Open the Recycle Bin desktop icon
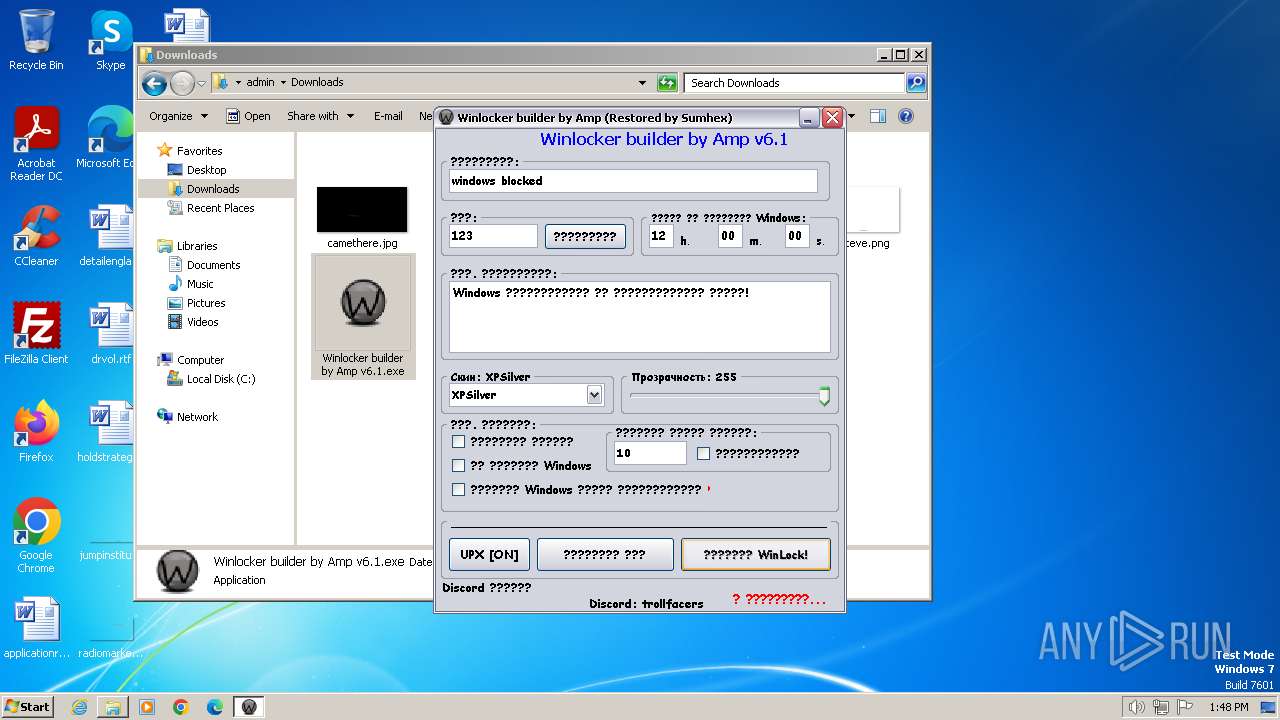This screenshot has height=720, width=1280. click(36, 40)
